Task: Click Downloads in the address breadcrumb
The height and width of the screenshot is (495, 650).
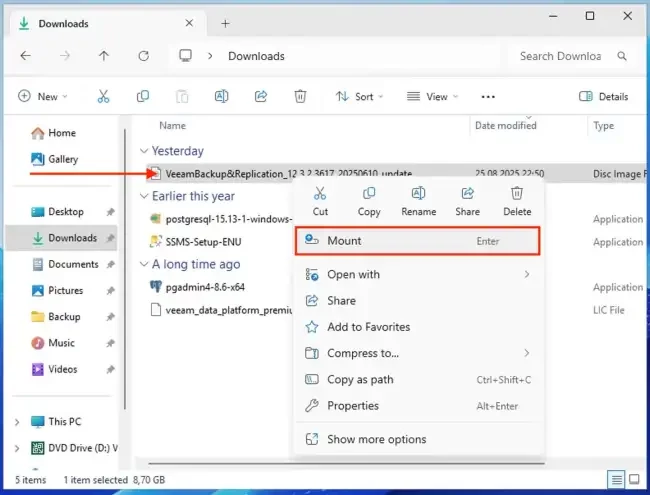Action: click(256, 56)
